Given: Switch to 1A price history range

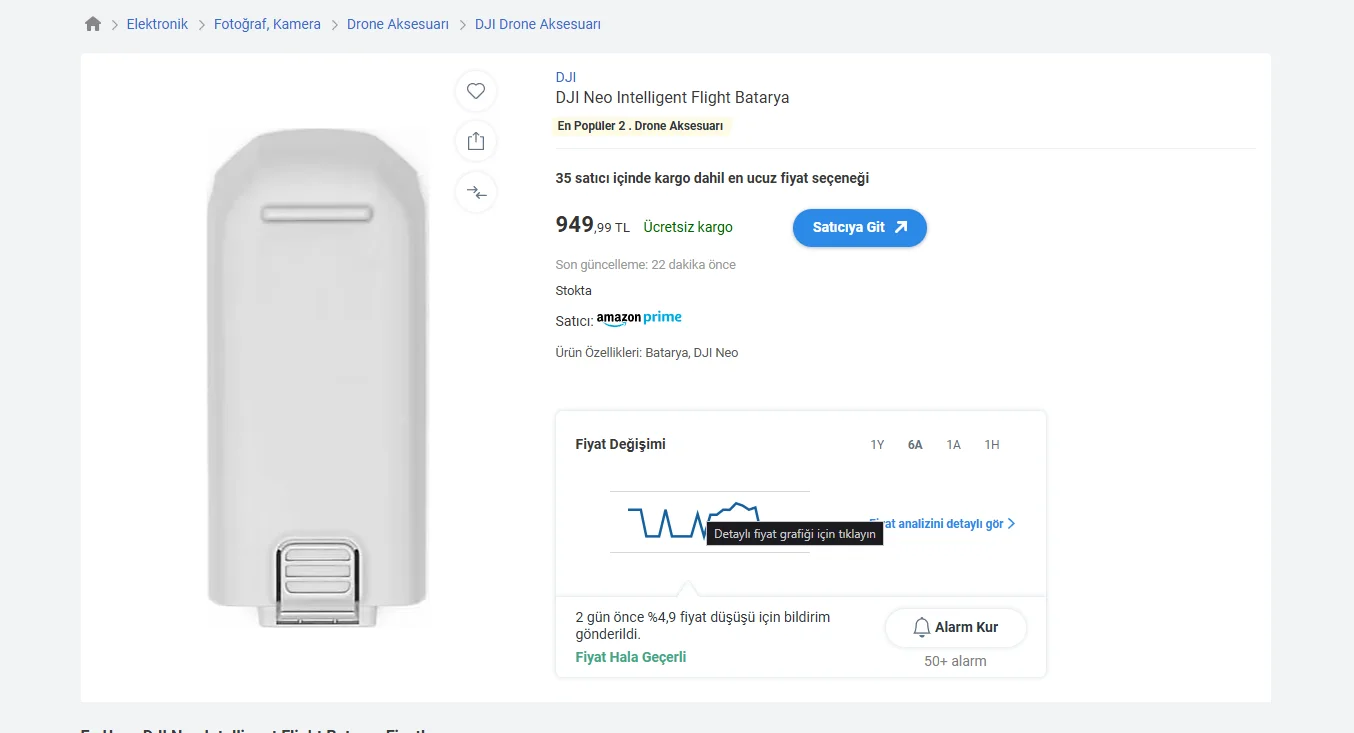Looking at the screenshot, I should tap(954, 445).
